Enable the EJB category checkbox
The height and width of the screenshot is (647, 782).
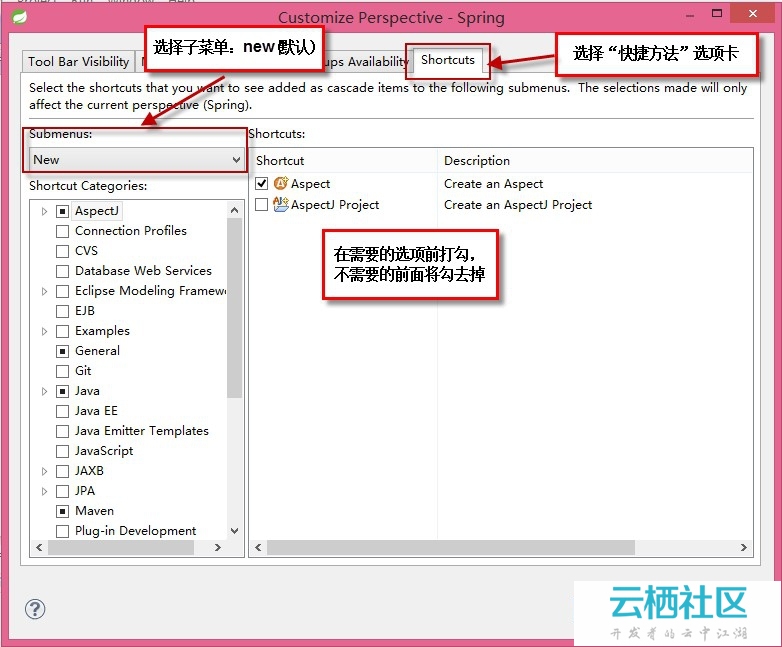(62, 311)
